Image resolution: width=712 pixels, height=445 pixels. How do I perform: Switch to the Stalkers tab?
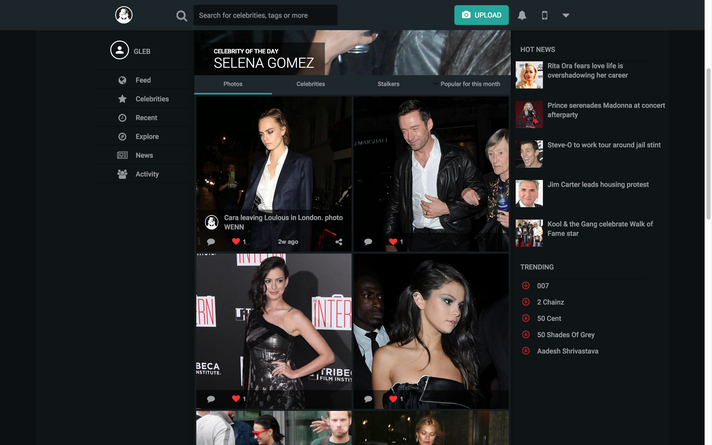[x=389, y=84]
